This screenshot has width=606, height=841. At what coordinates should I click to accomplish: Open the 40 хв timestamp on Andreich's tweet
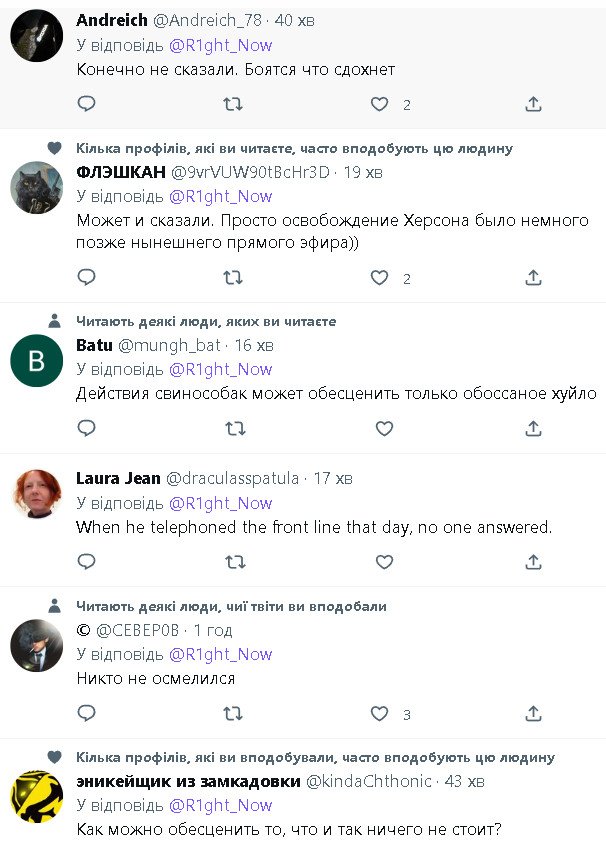pyautogui.click(x=297, y=20)
